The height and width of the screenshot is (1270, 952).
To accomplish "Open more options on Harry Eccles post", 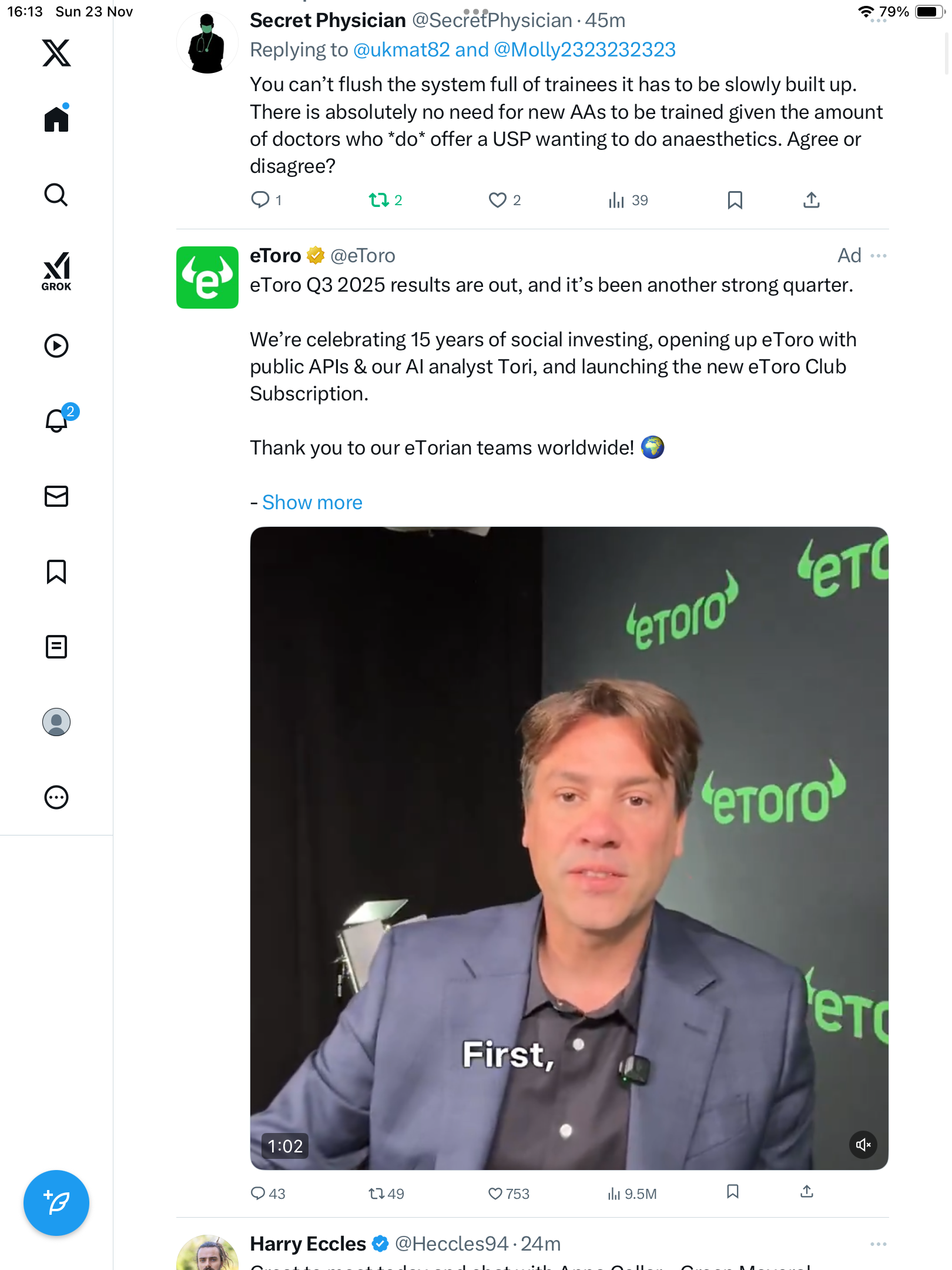I will [x=879, y=1244].
